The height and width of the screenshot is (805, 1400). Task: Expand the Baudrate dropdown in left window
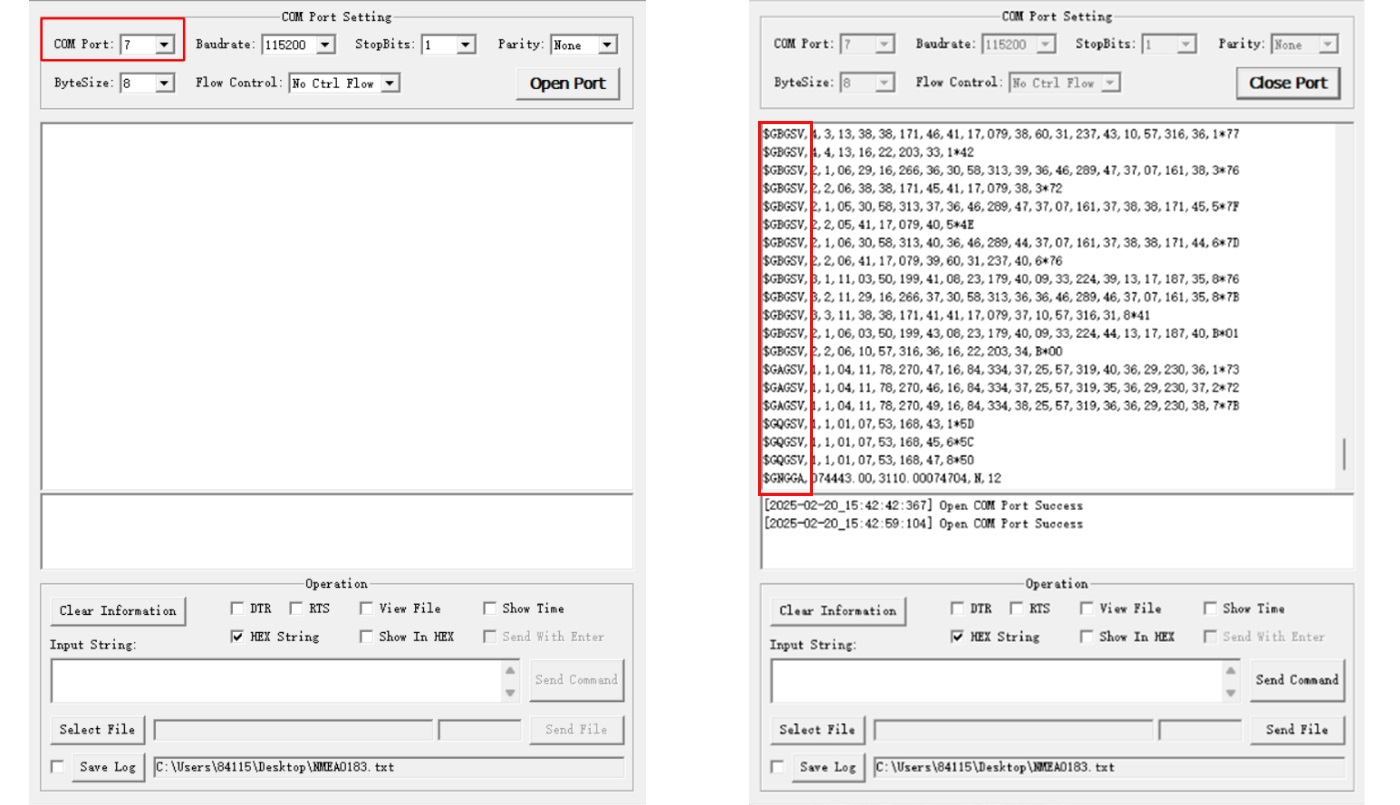325,45
